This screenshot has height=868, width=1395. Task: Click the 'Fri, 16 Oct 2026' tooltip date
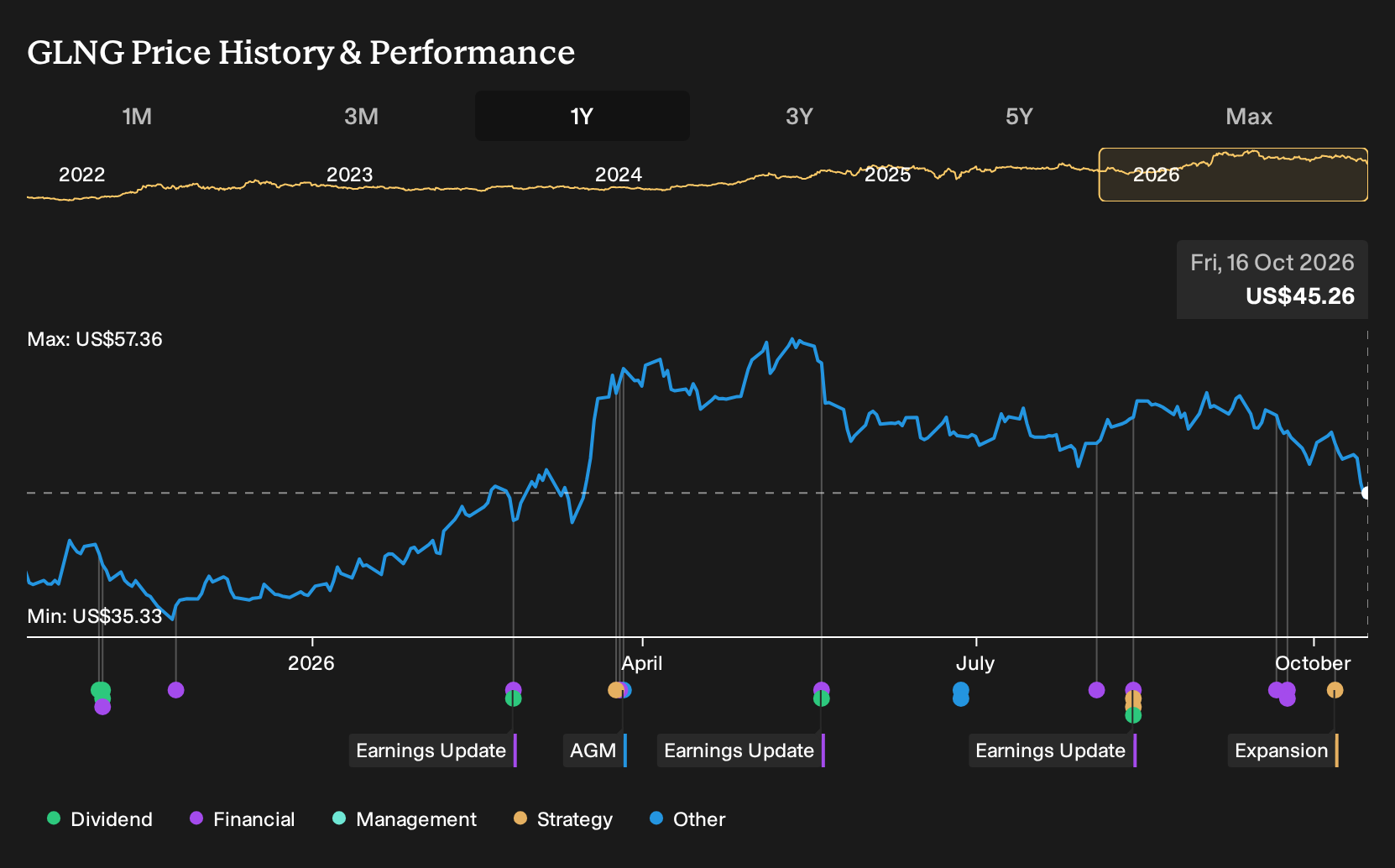[1272, 263]
